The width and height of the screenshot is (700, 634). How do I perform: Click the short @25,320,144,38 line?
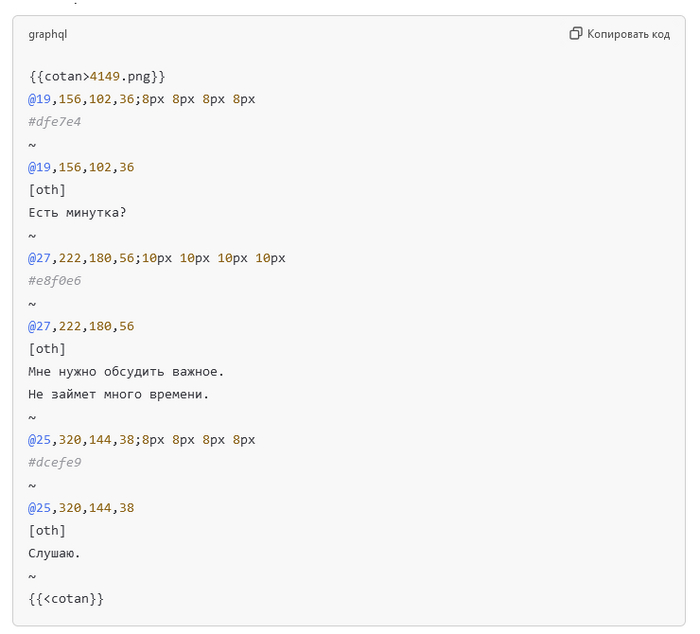81,508
